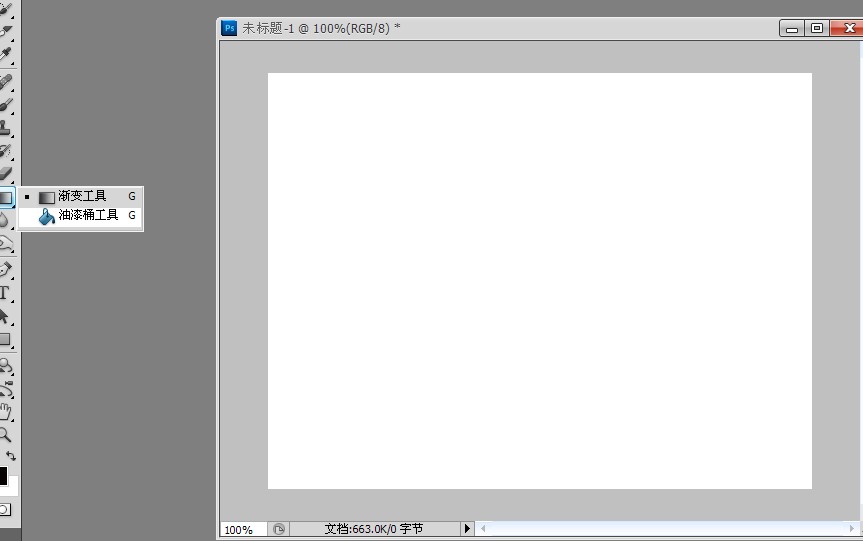Viewport: 863px width, 541px height.
Task: Choose 渐变工具 from the flyout menu
Action: tap(80, 196)
